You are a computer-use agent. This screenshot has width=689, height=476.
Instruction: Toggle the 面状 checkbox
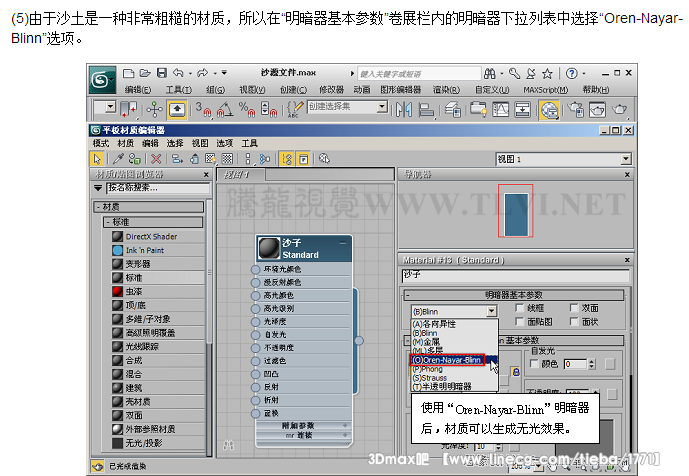tap(574, 321)
